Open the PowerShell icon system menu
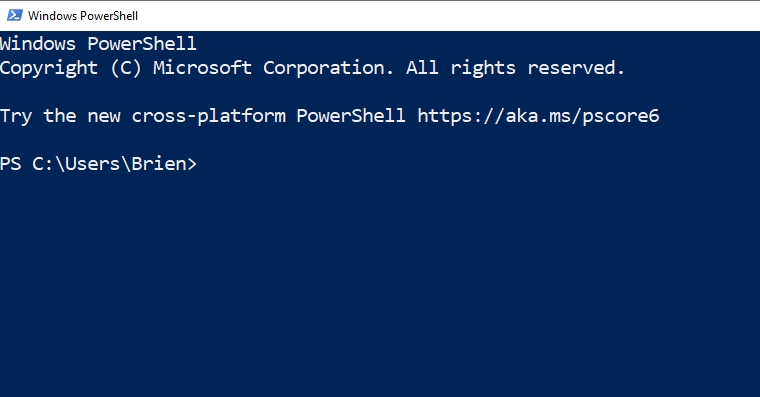This screenshot has height=397, width=760. pos(14,16)
